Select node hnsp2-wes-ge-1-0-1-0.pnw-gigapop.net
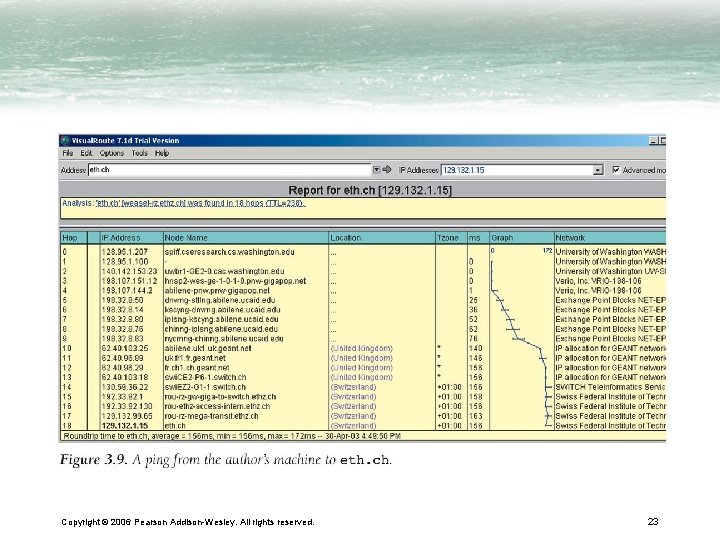The height and width of the screenshot is (540, 720). tap(235, 281)
